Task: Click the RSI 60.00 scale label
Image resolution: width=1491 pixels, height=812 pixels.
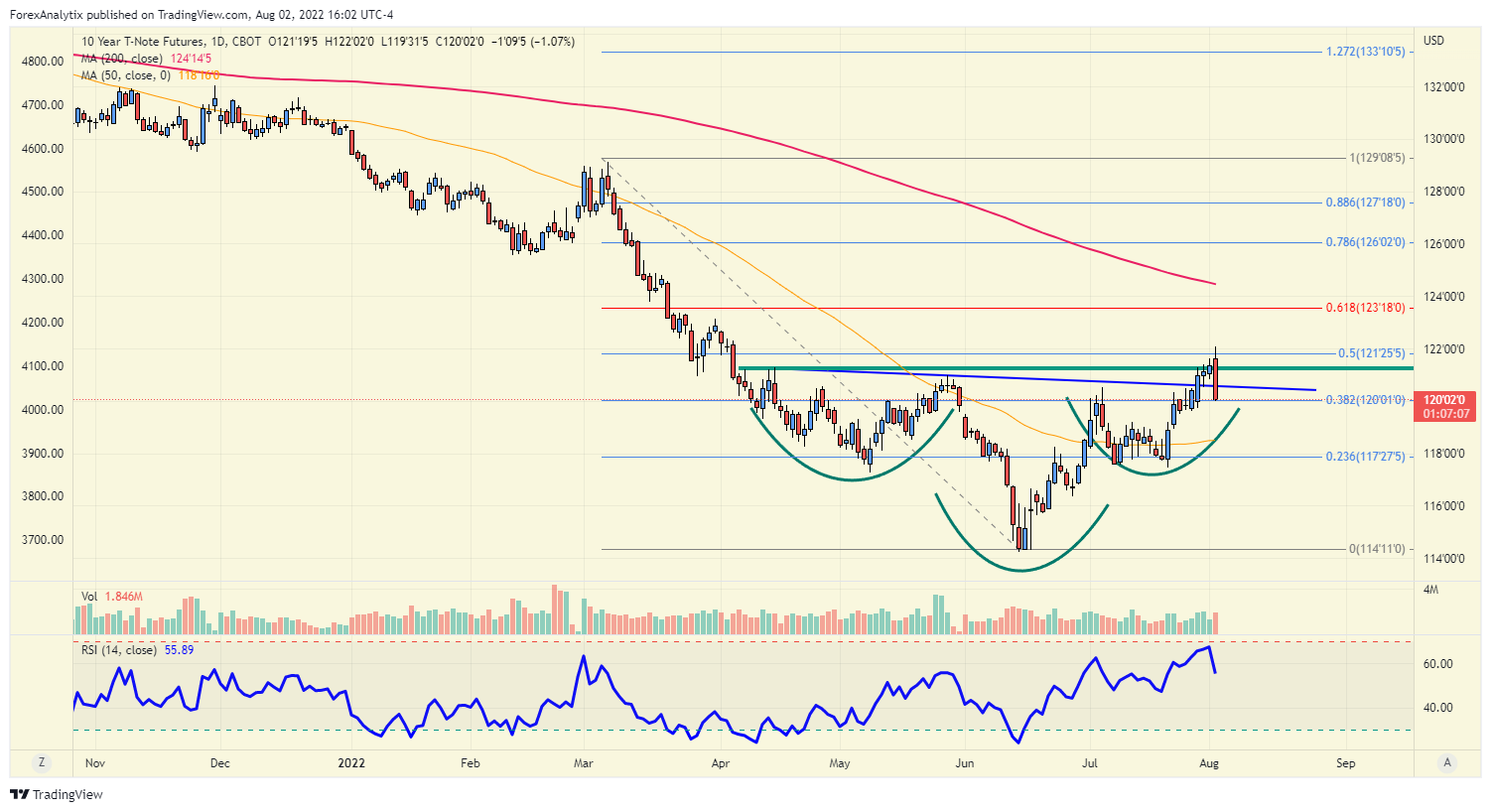Action: (x=1438, y=664)
